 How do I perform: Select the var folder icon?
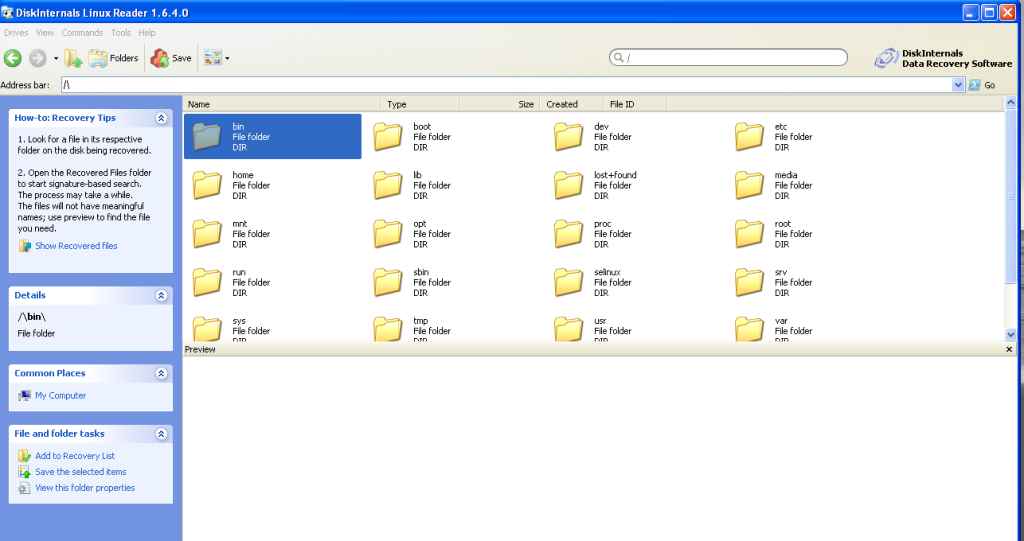pos(749,329)
